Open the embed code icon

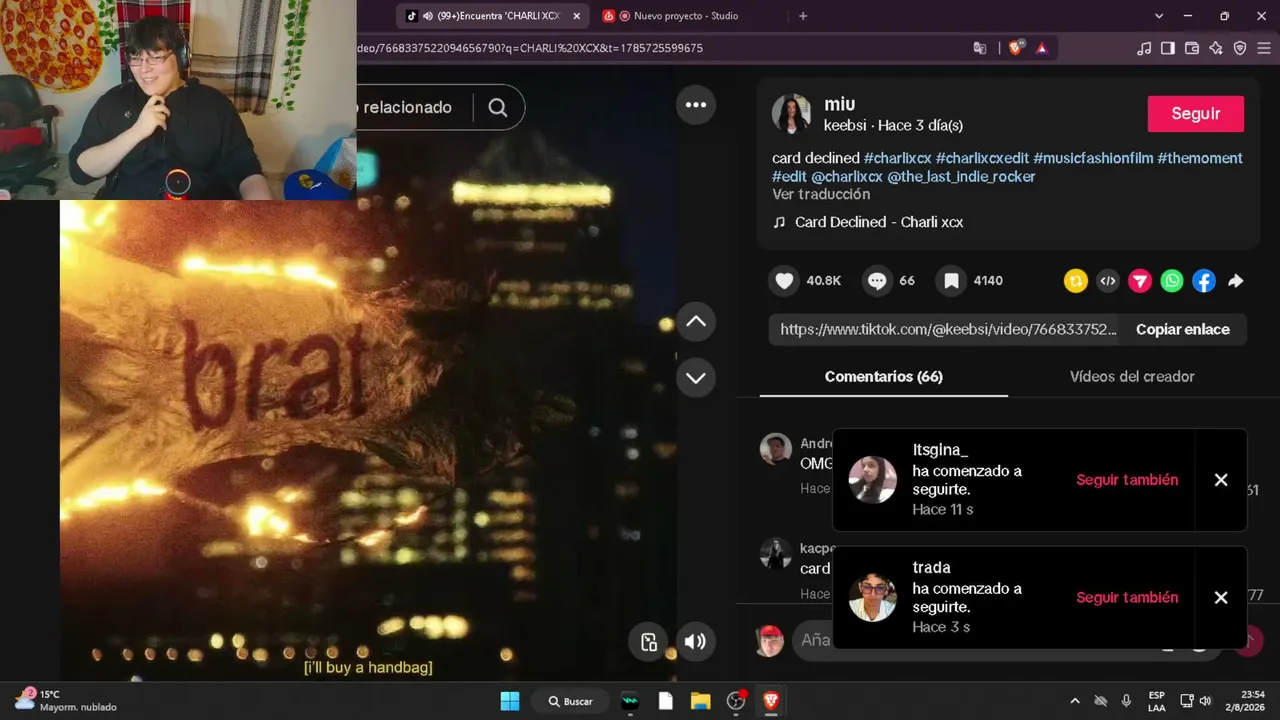(x=1108, y=281)
